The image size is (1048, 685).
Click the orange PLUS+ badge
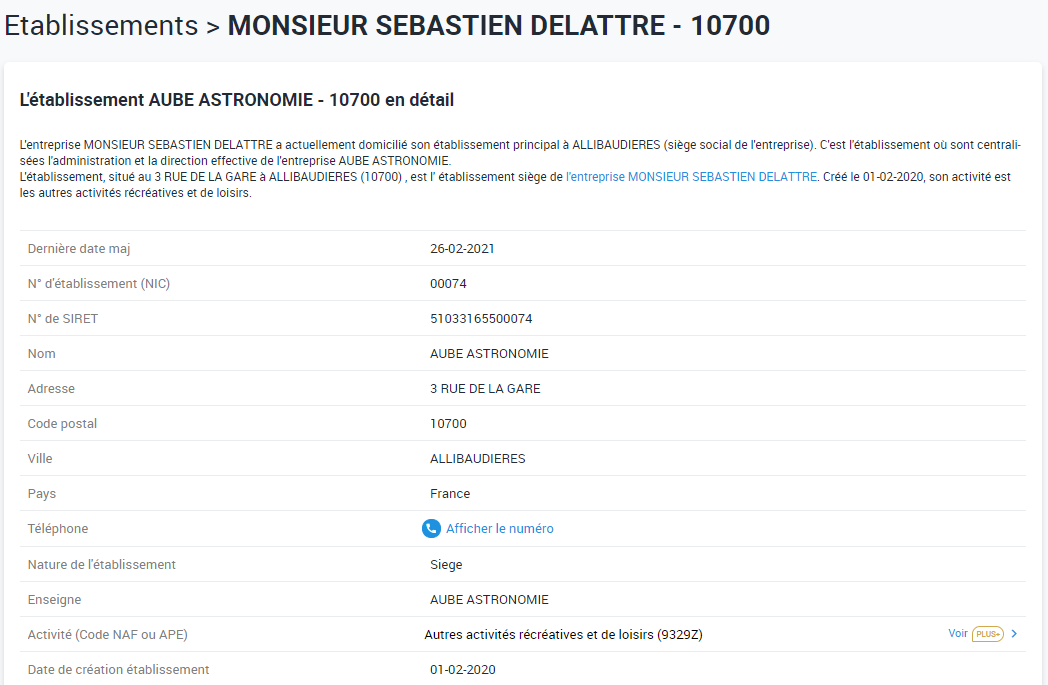(987, 634)
